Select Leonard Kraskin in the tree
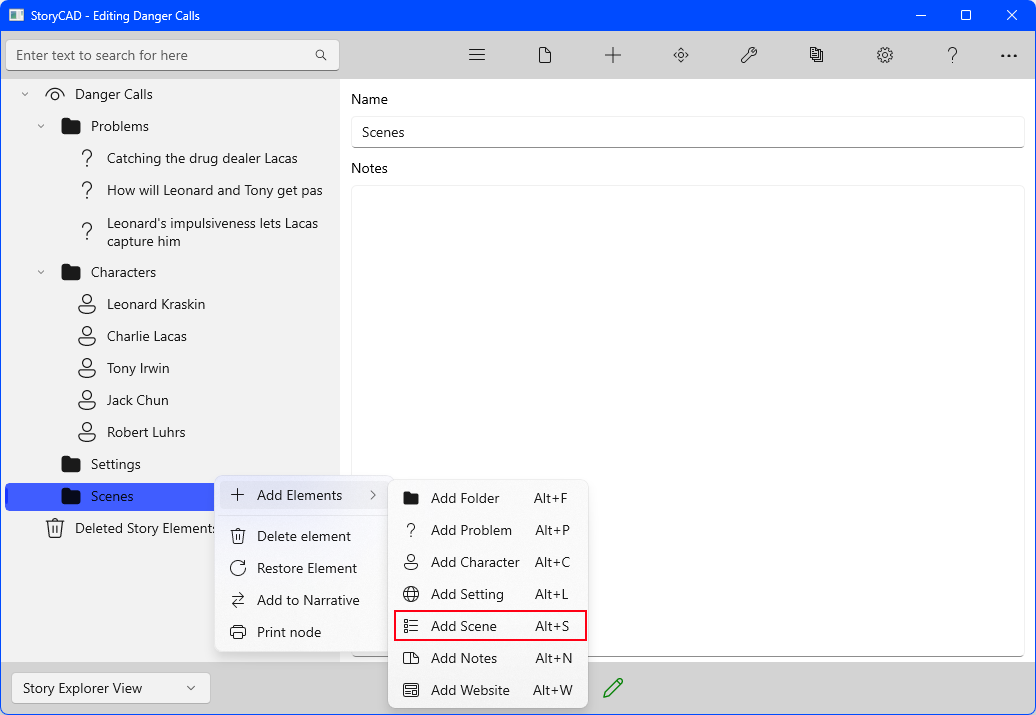Viewport: 1036px width, 715px height. point(156,304)
